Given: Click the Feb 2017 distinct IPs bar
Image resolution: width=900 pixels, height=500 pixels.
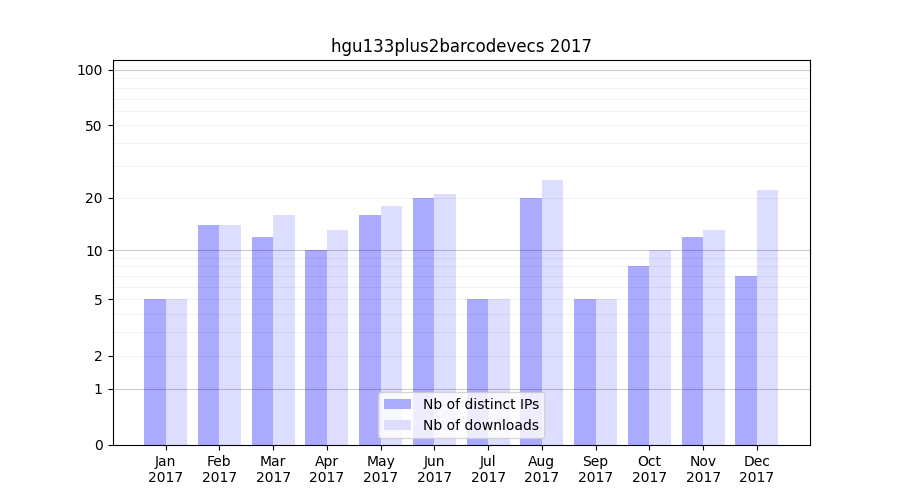Looking at the screenshot, I should click(208, 335).
